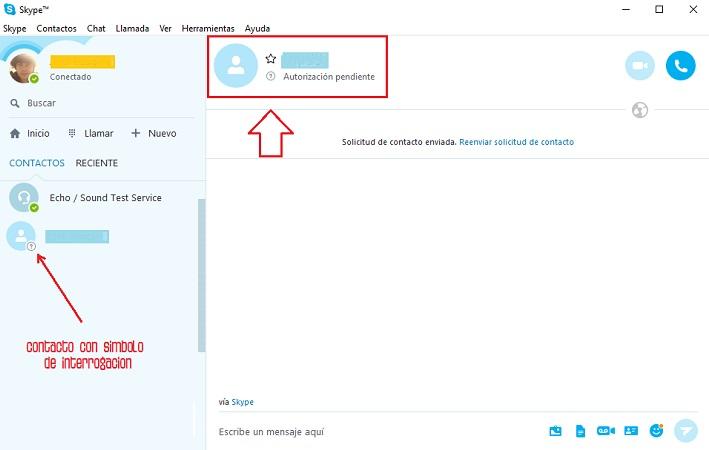Click the send image icon

pyautogui.click(x=556, y=431)
